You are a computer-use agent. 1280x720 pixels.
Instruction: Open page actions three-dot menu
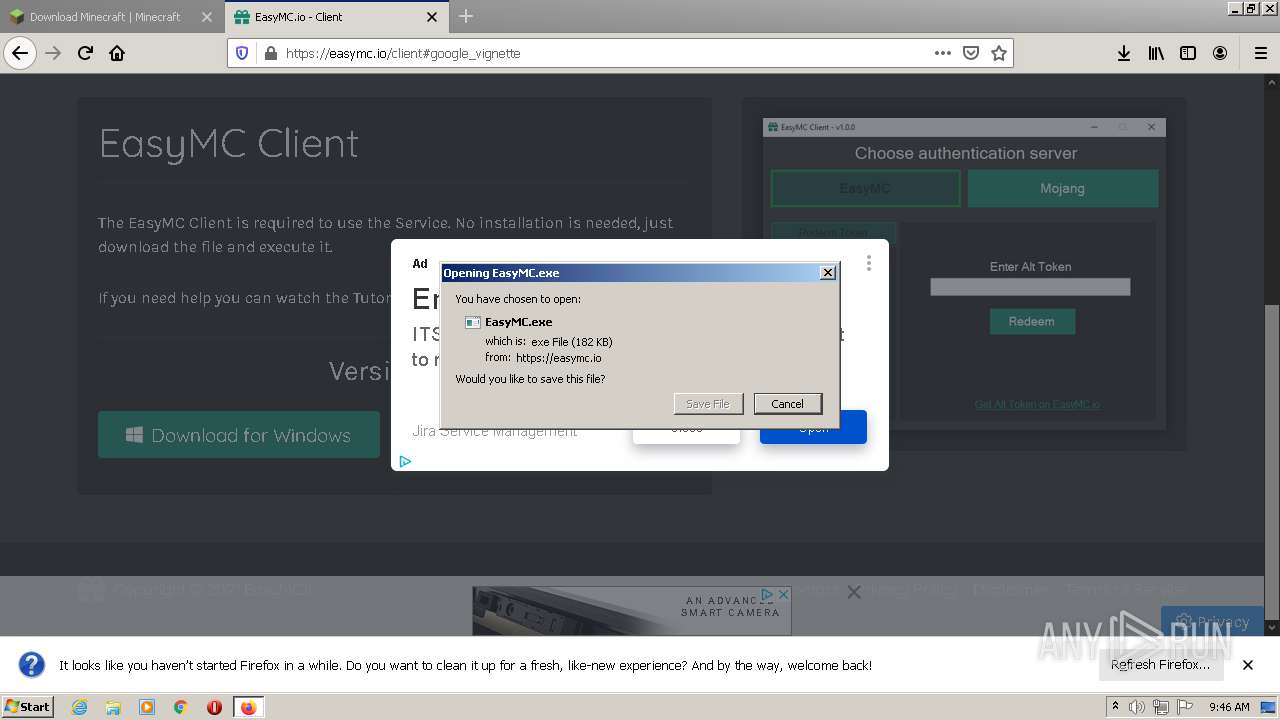point(942,53)
